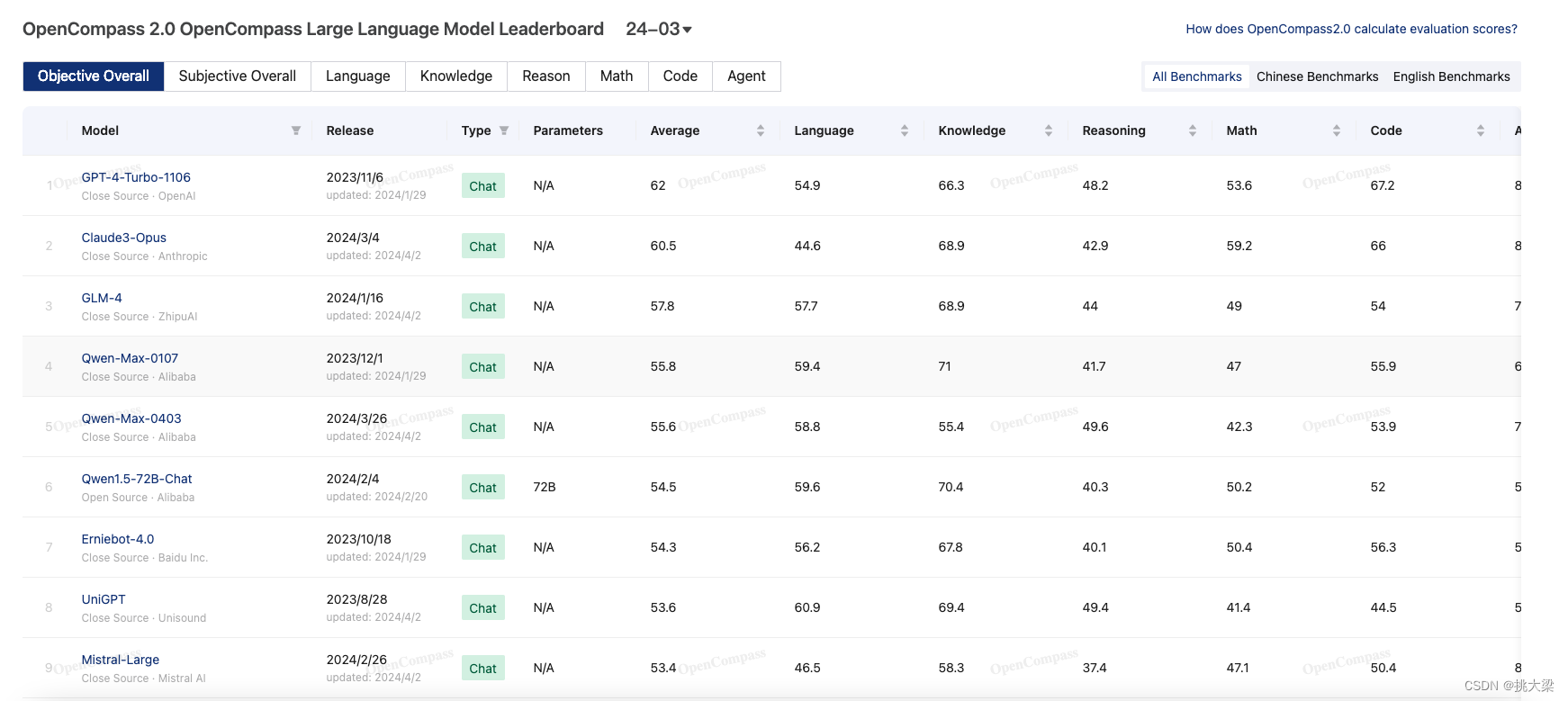Switch to the Reason tab
Viewport: 1568px width, 701px height.
click(x=546, y=76)
